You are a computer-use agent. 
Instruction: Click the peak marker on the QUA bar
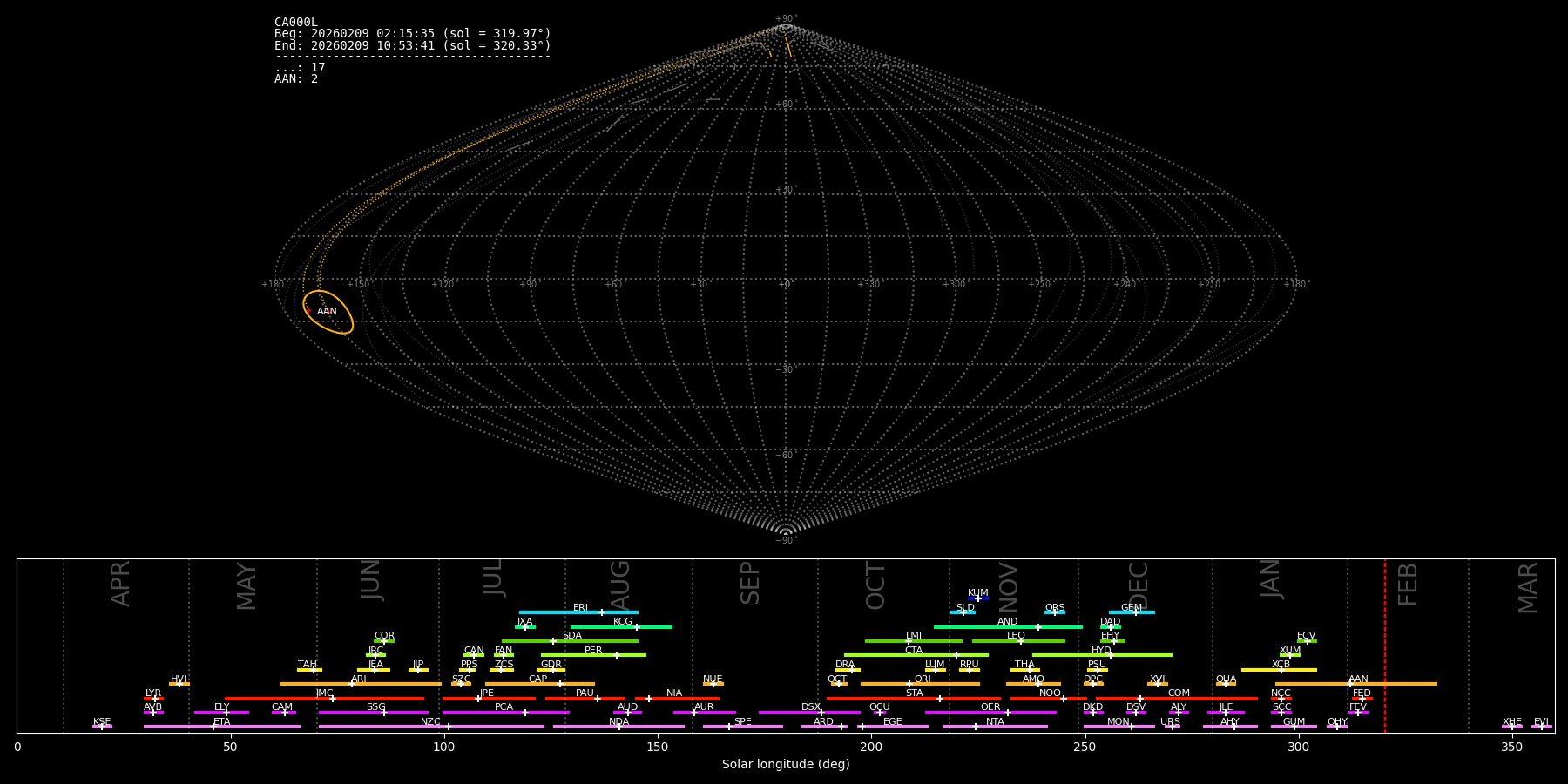click(x=1226, y=684)
